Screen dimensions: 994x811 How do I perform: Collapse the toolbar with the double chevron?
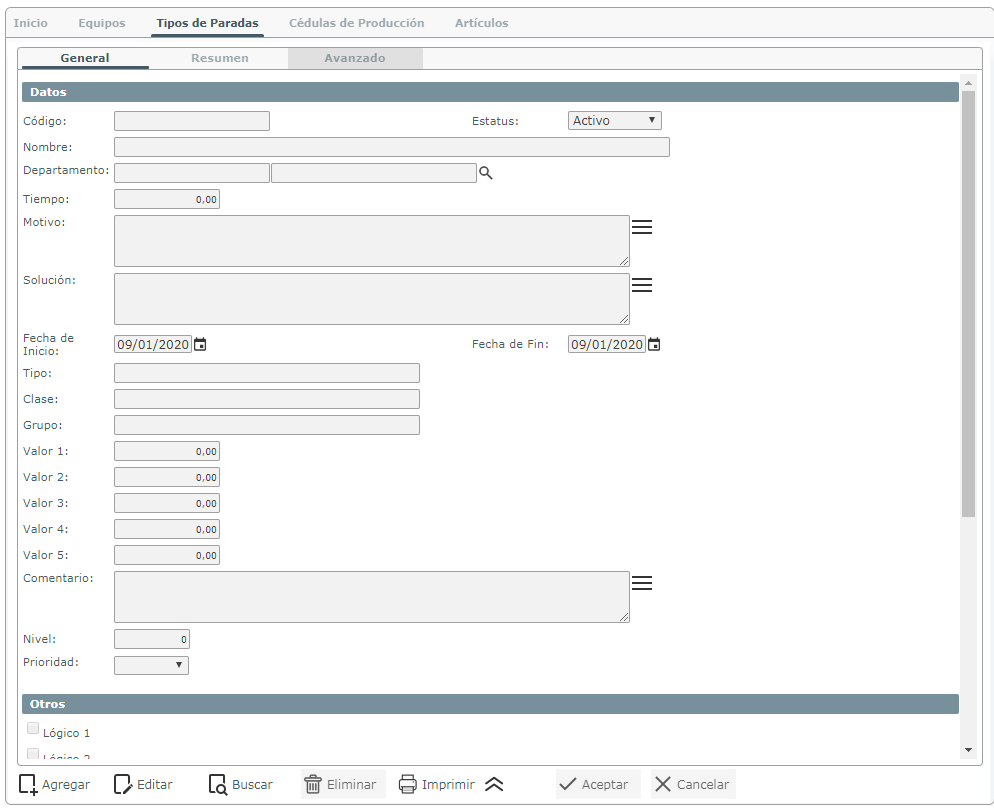coord(494,785)
